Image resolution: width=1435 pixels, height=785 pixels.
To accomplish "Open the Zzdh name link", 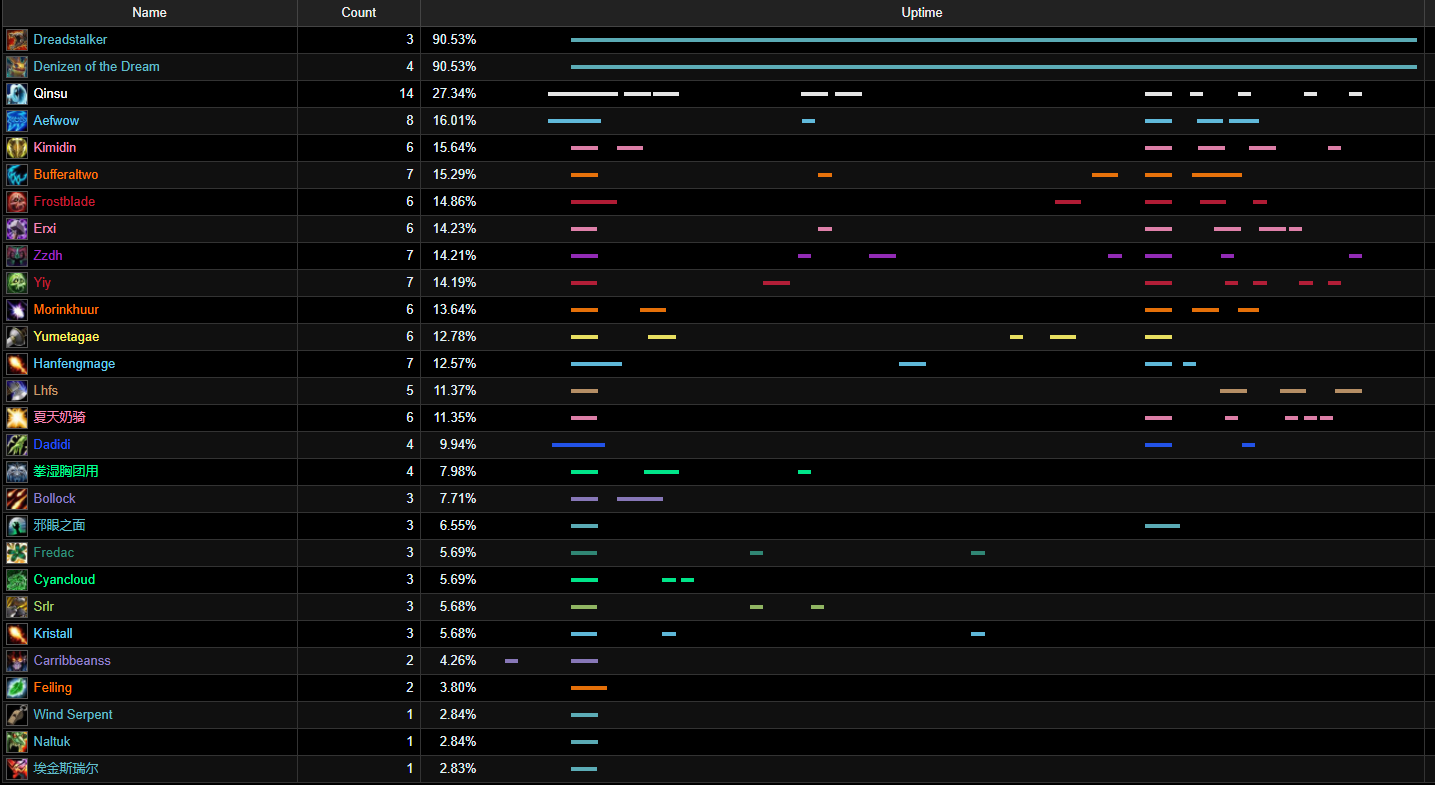I will tap(48, 256).
